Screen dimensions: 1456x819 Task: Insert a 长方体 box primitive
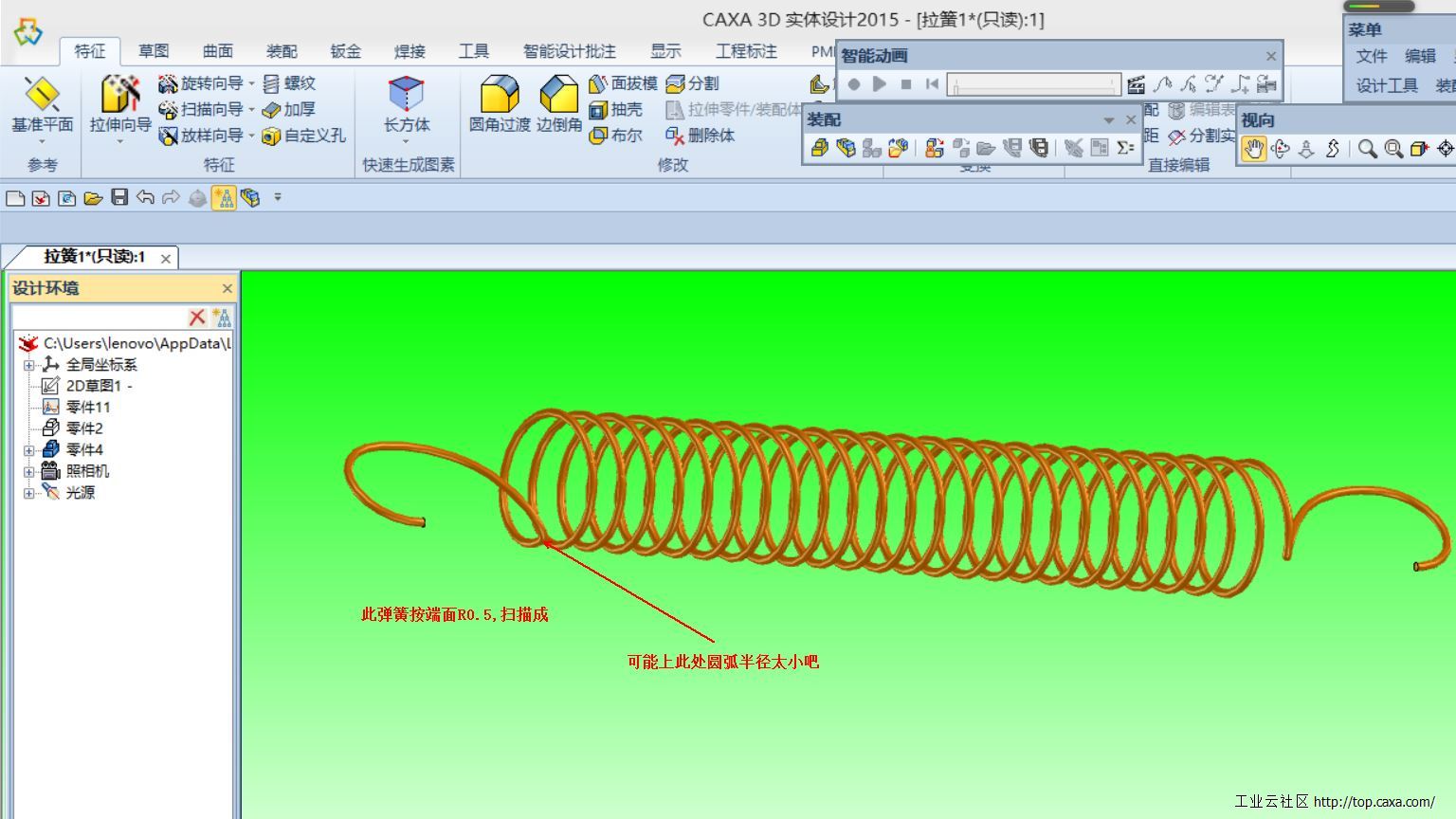[x=407, y=104]
